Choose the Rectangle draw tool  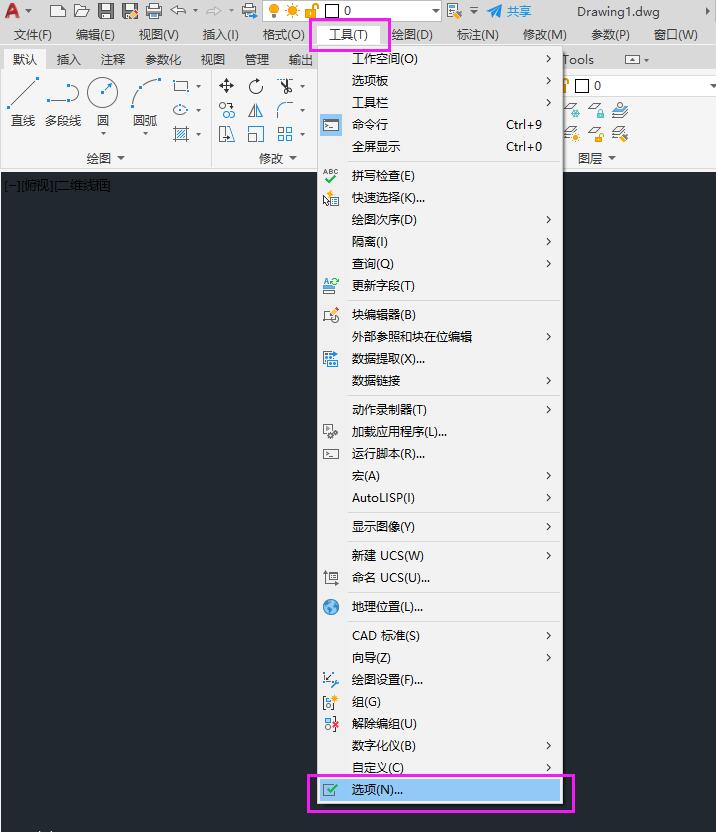pos(181,86)
